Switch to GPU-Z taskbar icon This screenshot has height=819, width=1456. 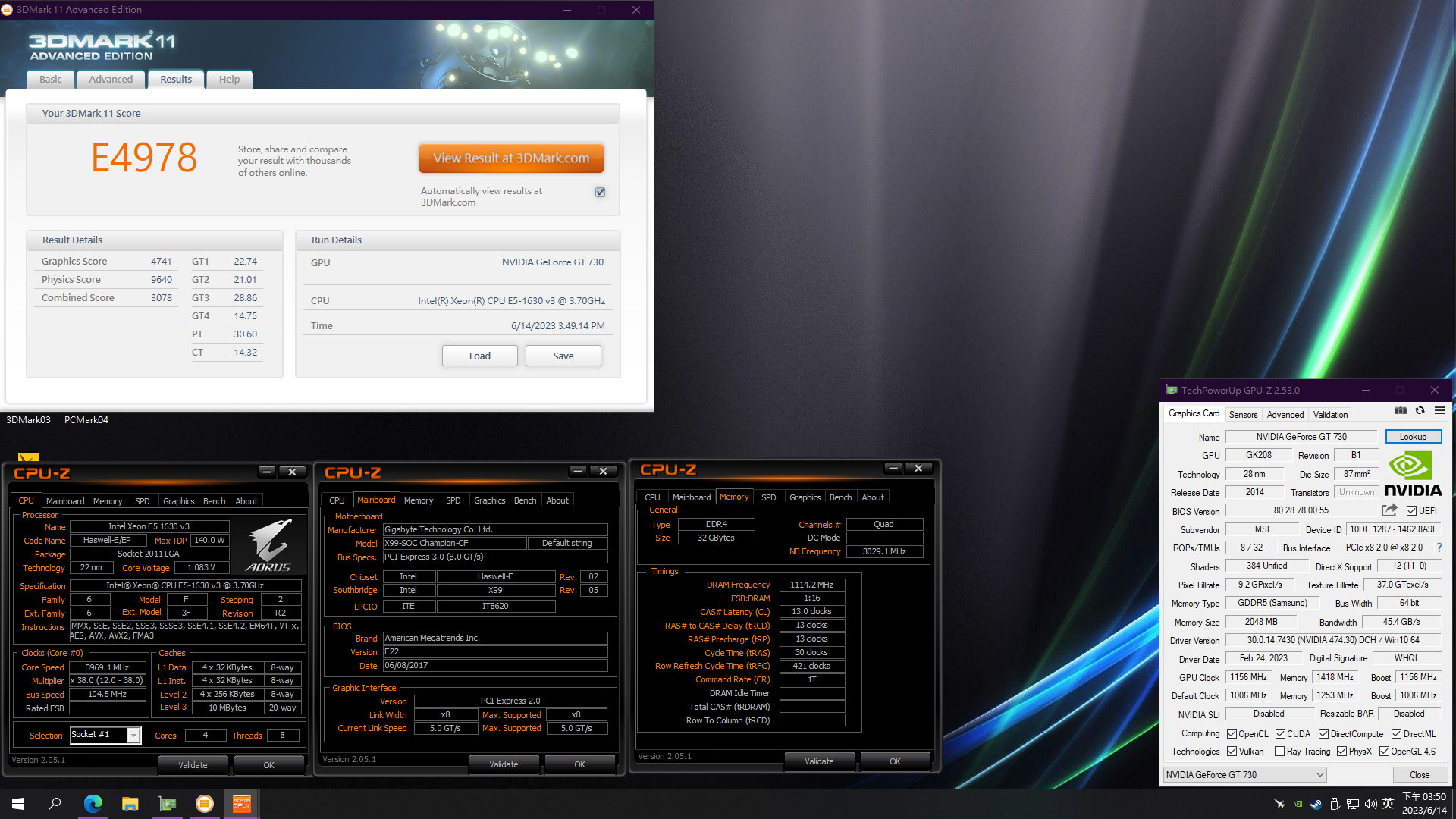click(x=167, y=804)
